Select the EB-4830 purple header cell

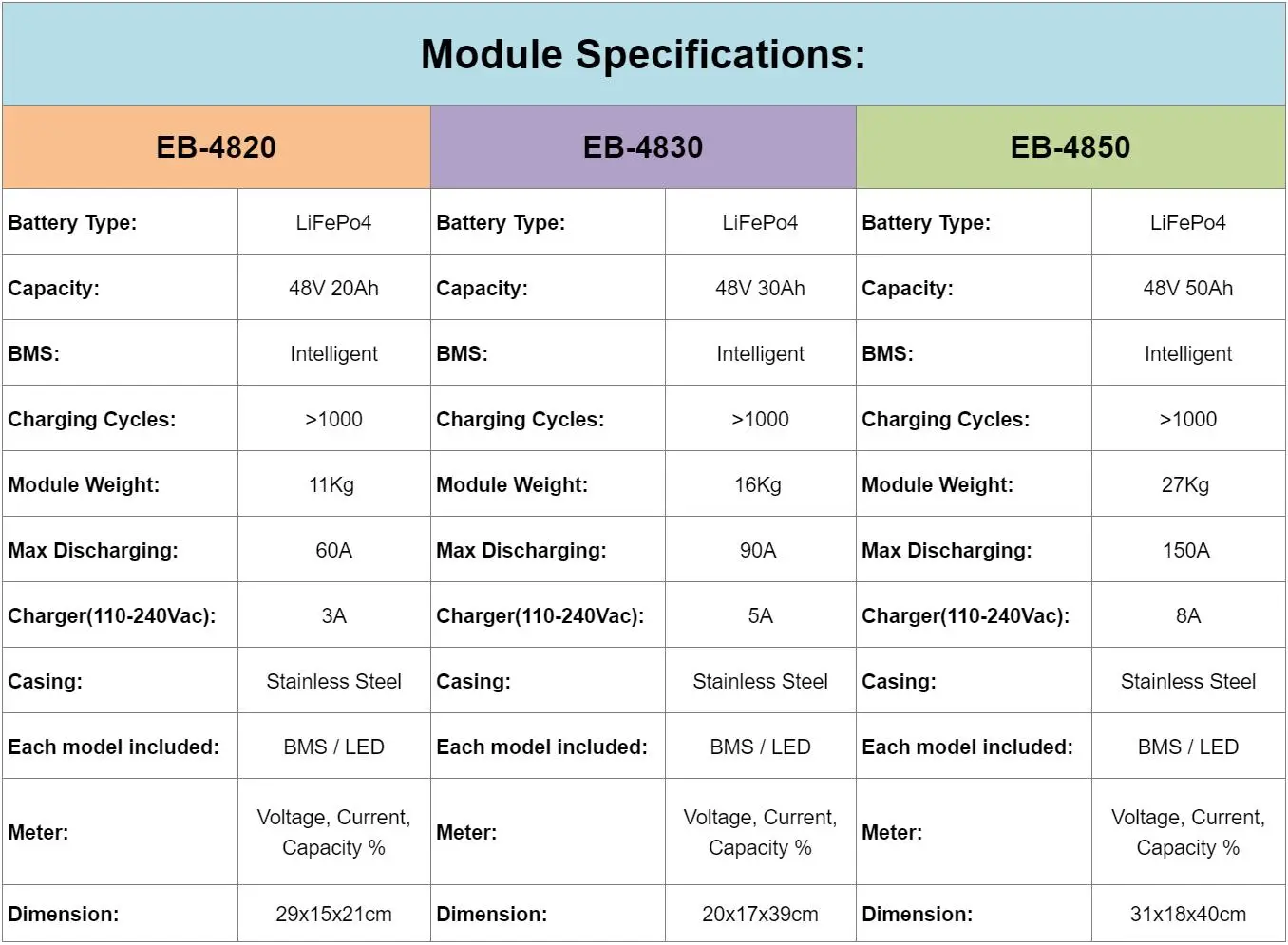643,147
